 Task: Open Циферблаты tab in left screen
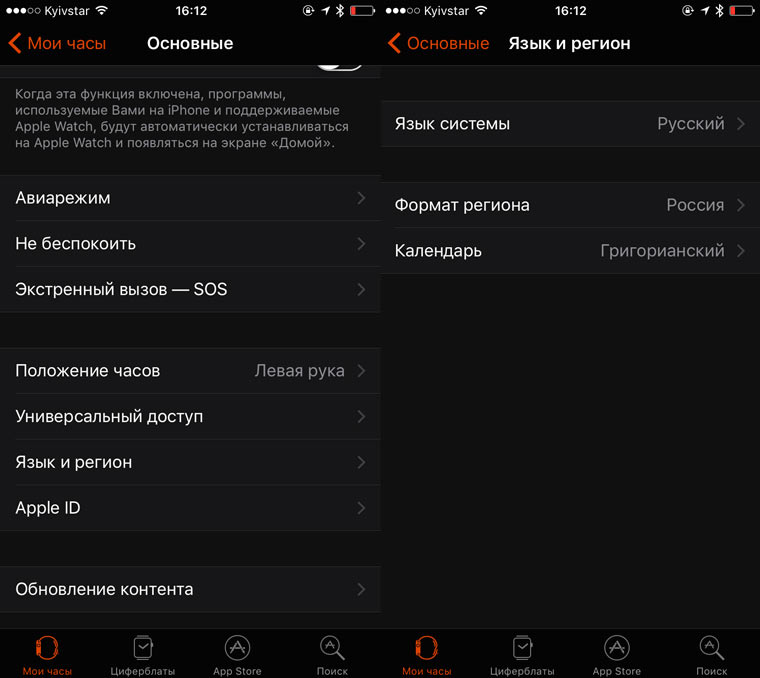tap(142, 655)
